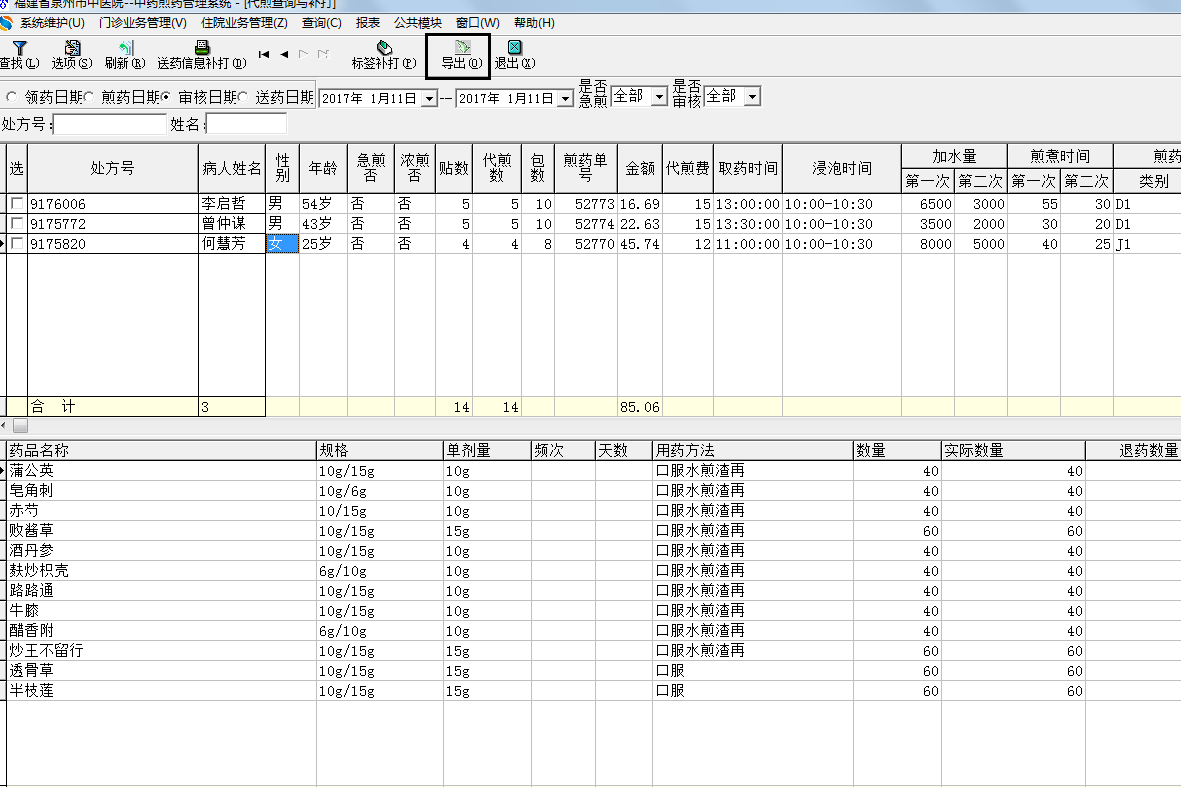Click the 退出 (Exit) icon
Image resolution: width=1181 pixels, height=787 pixels.
coord(514,48)
